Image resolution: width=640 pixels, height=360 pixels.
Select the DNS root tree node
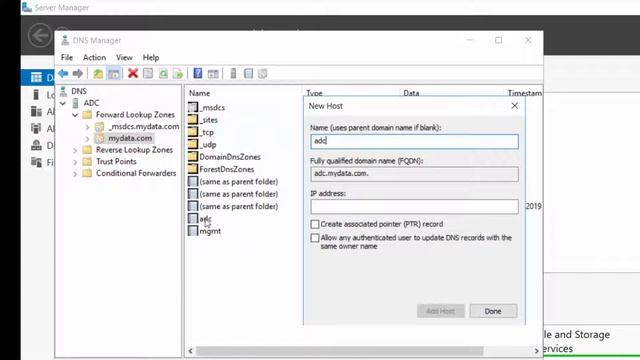coord(79,91)
